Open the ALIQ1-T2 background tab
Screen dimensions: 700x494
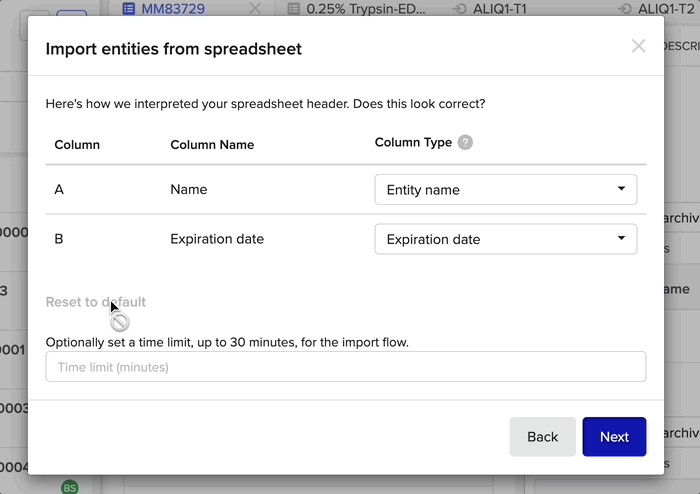click(x=666, y=8)
